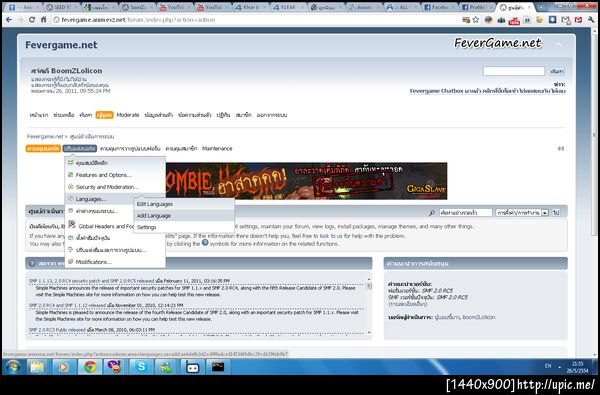Open the Maintenance admin tab
This screenshot has height=395, width=600.
217,149
